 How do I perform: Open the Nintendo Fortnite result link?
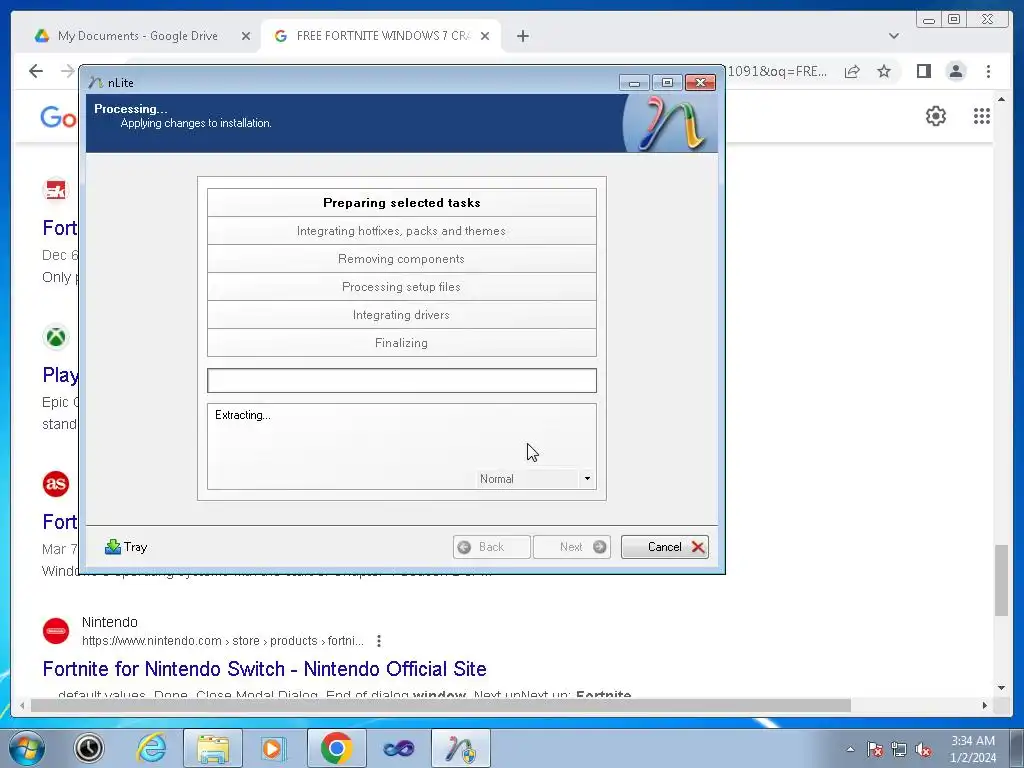coord(264,669)
